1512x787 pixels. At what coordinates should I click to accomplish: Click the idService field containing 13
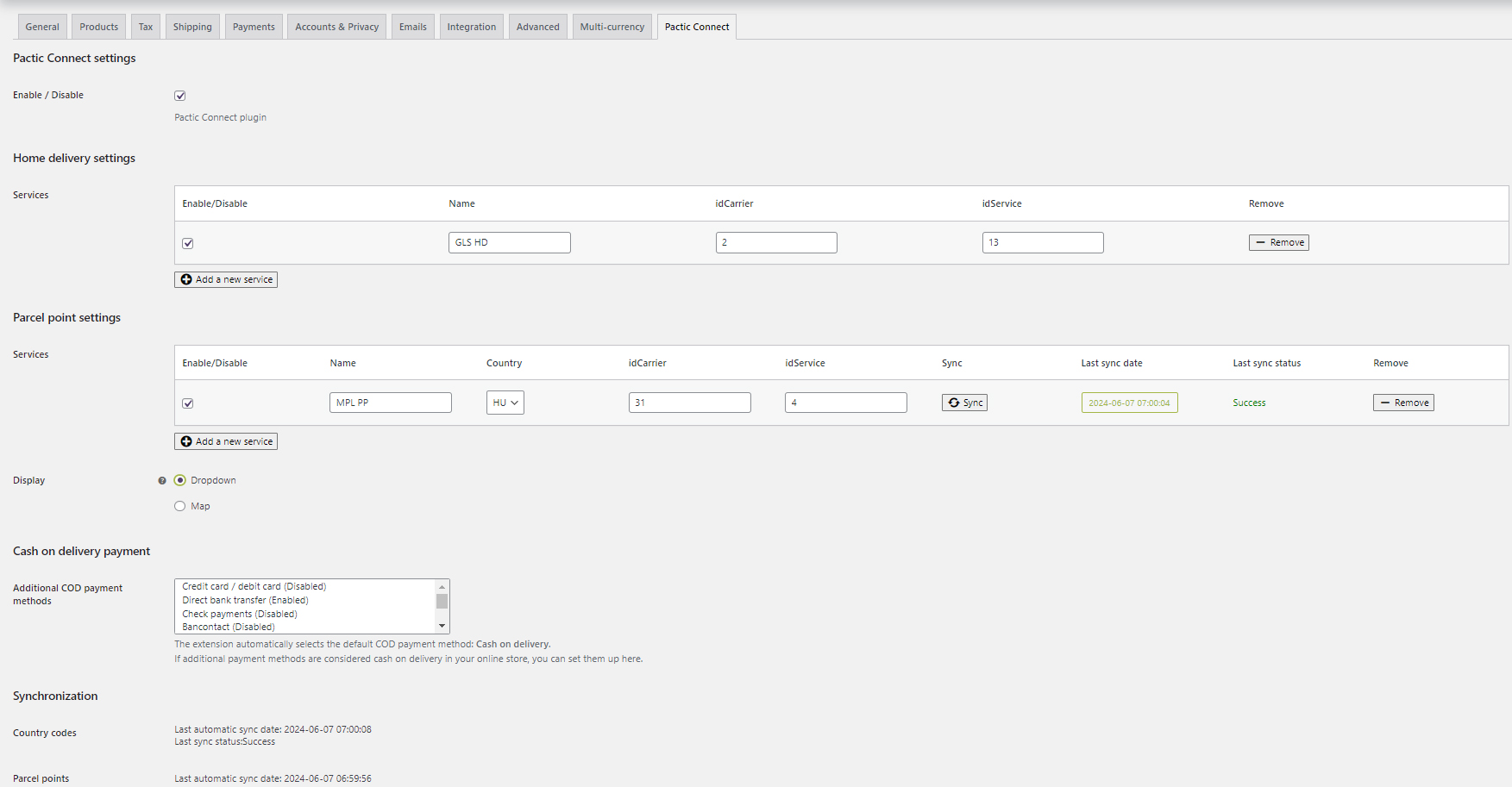[x=1043, y=242]
